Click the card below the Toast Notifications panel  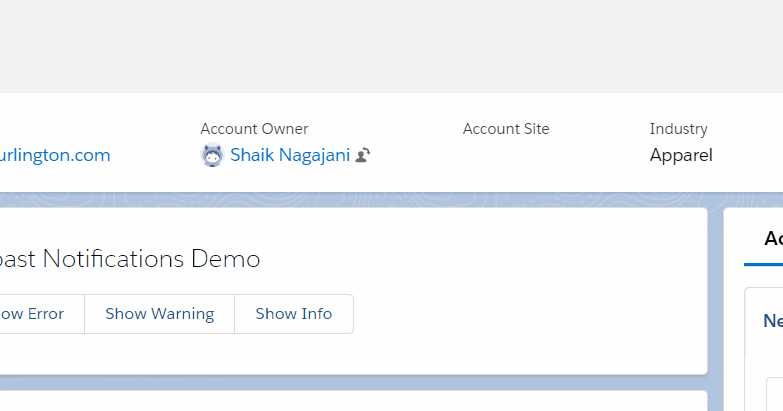[x=350, y=402]
